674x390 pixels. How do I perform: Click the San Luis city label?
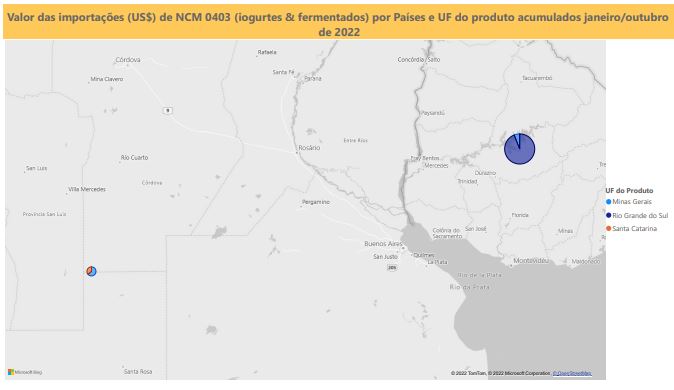pos(36,168)
